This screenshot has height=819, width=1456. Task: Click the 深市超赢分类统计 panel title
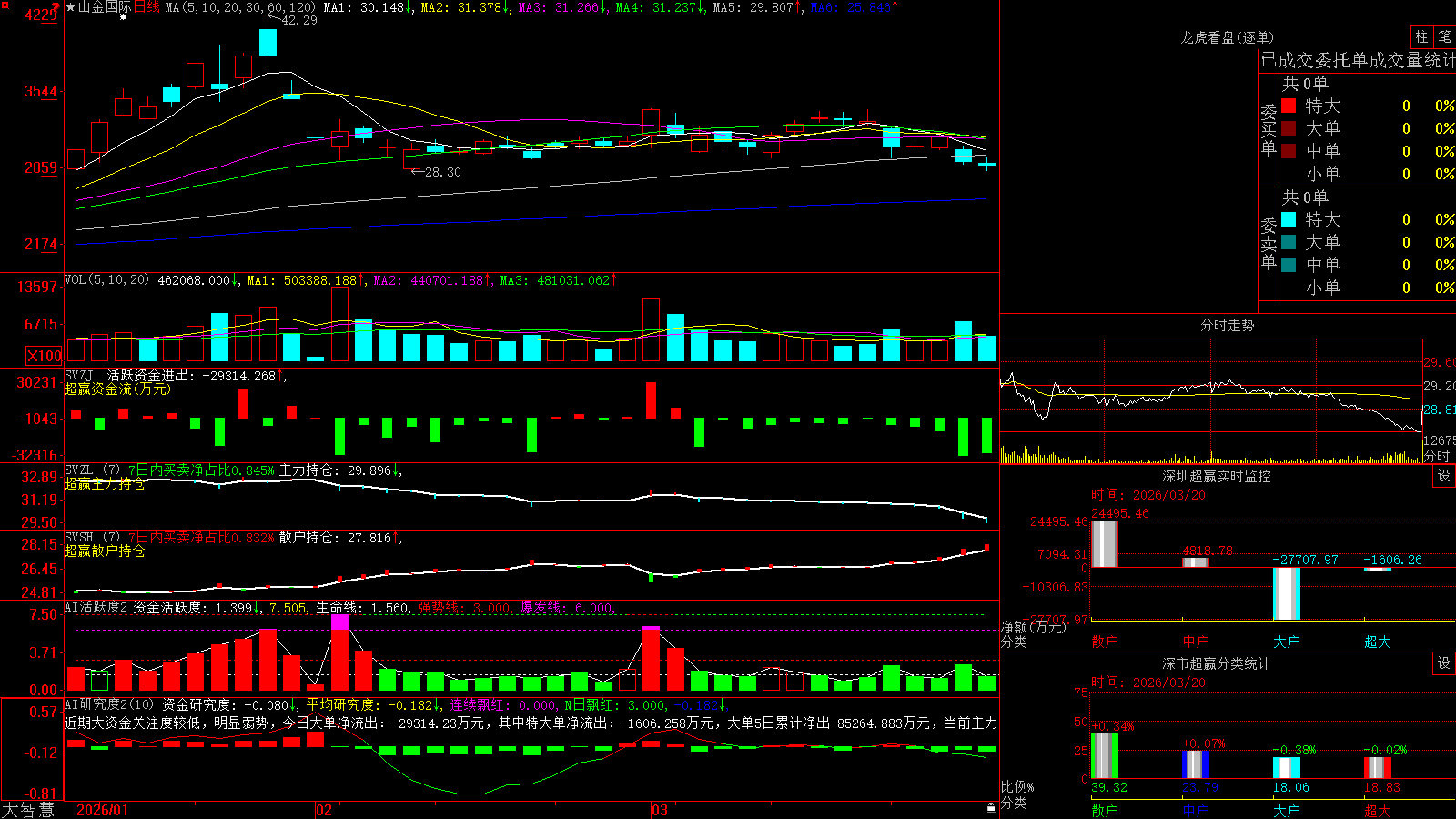(1216, 663)
